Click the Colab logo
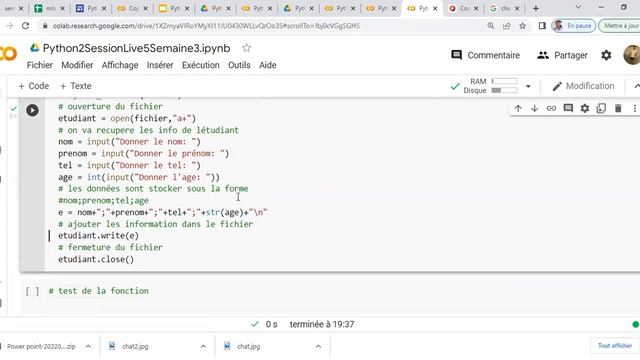640x360 pixels. (x=8, y=53)
